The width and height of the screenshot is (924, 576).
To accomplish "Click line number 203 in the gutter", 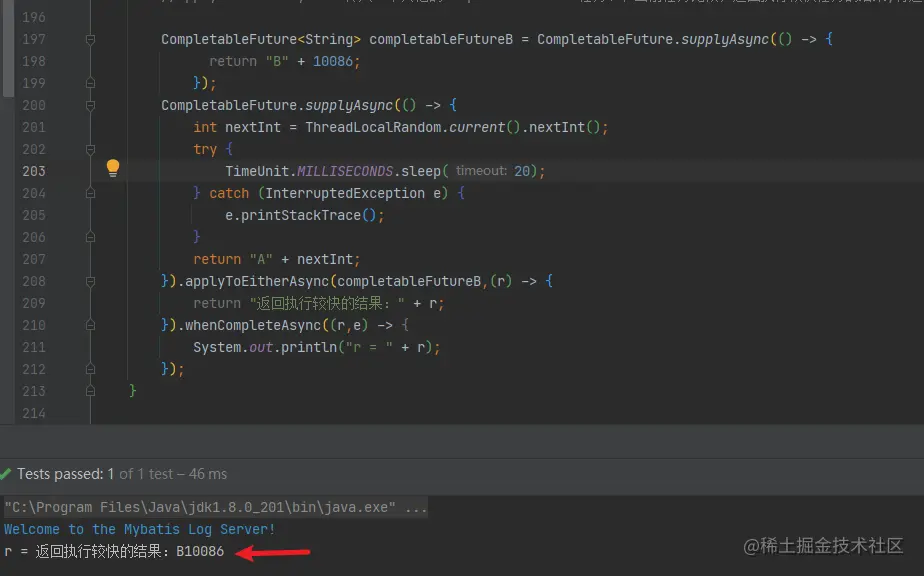I will (x=34, y=171).
